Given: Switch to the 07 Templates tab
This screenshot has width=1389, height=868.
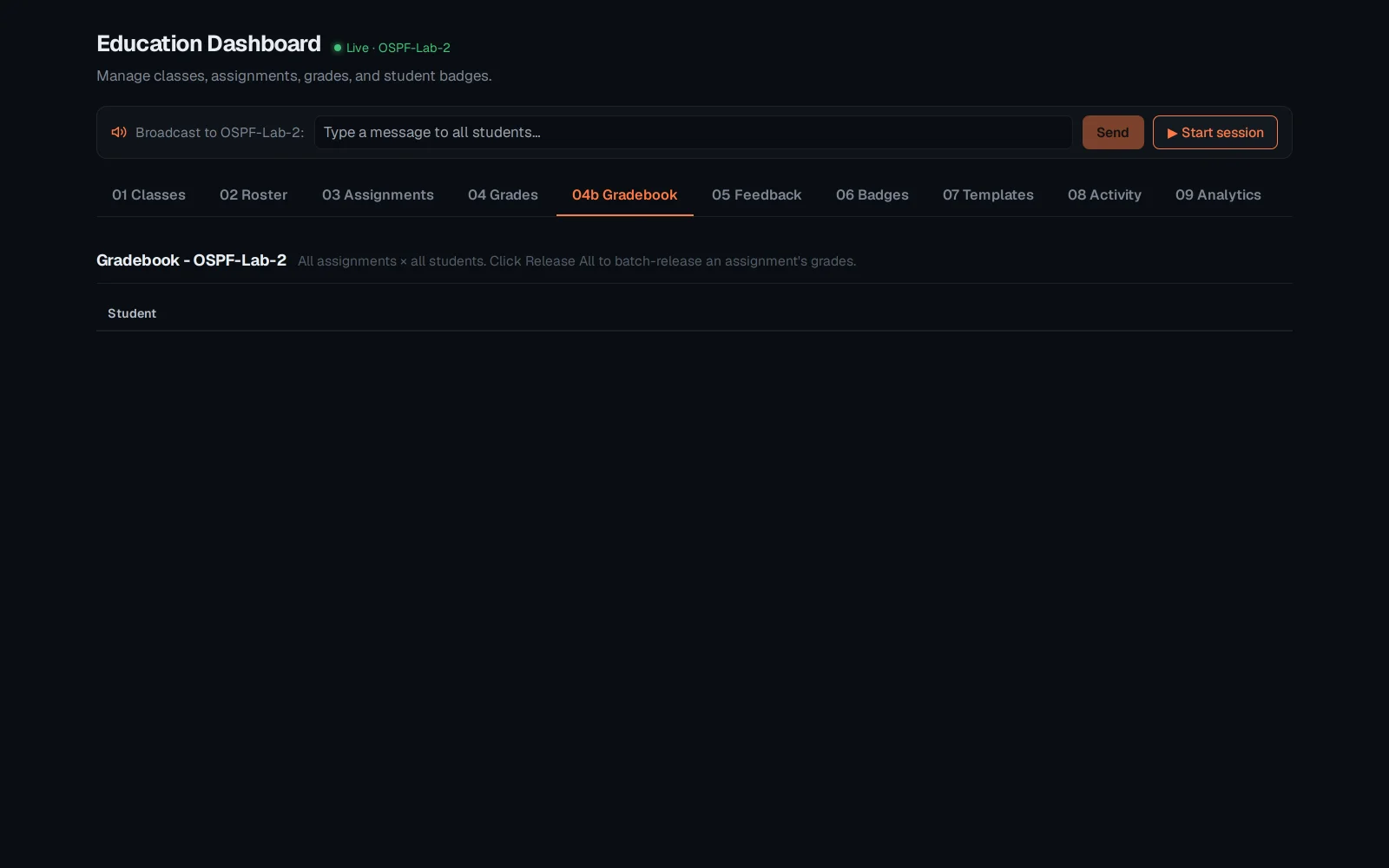Looking at the screenshot, I should coord(988,194).
